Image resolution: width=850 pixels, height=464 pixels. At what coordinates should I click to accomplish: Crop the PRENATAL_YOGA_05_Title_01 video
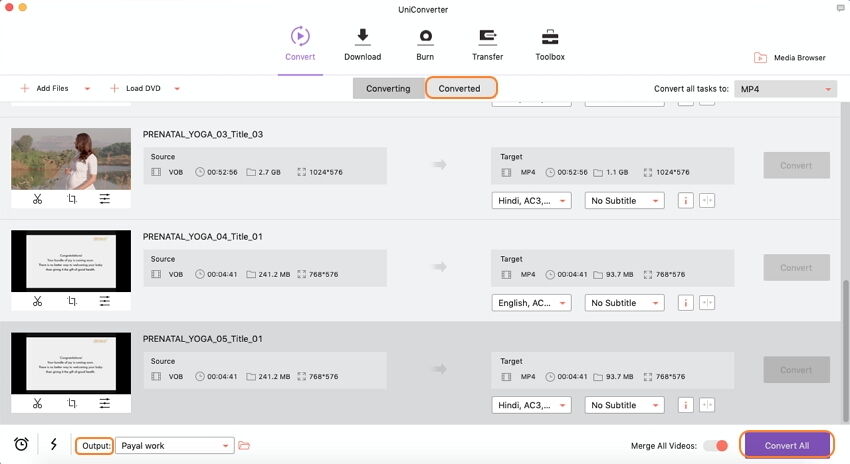point(72,403)
